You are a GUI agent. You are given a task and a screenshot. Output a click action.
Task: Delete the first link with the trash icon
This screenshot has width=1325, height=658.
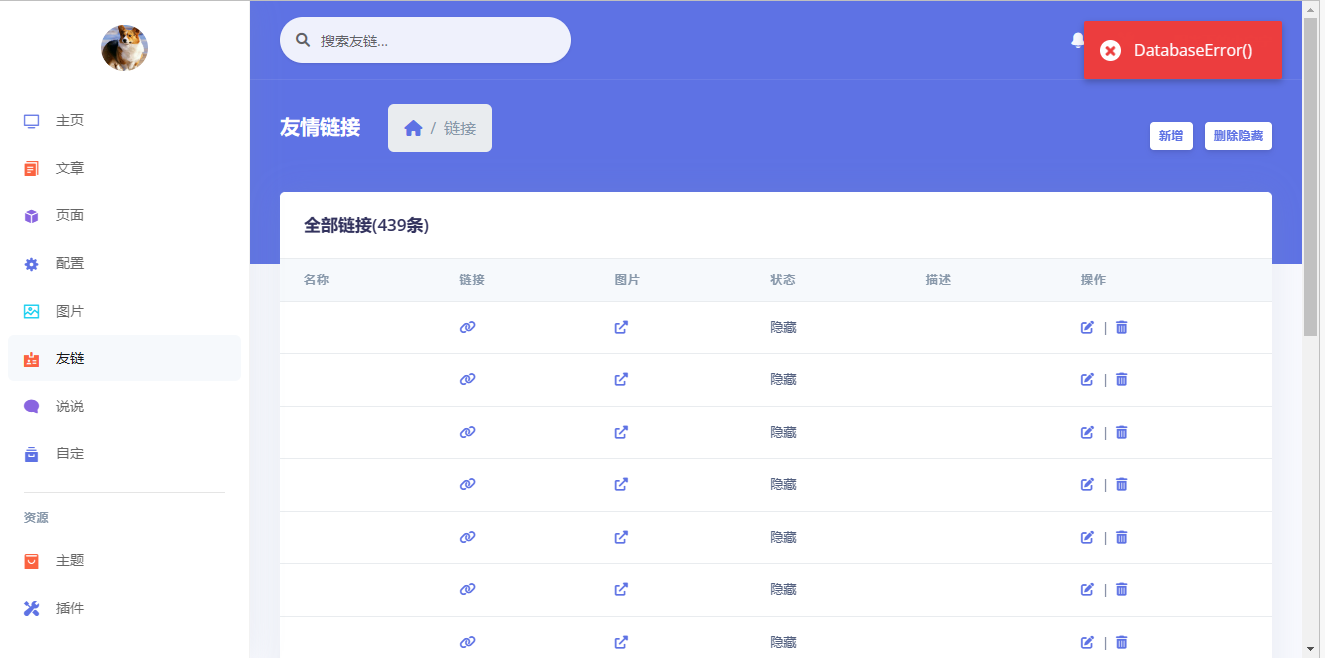click(x=1121, y=327)
